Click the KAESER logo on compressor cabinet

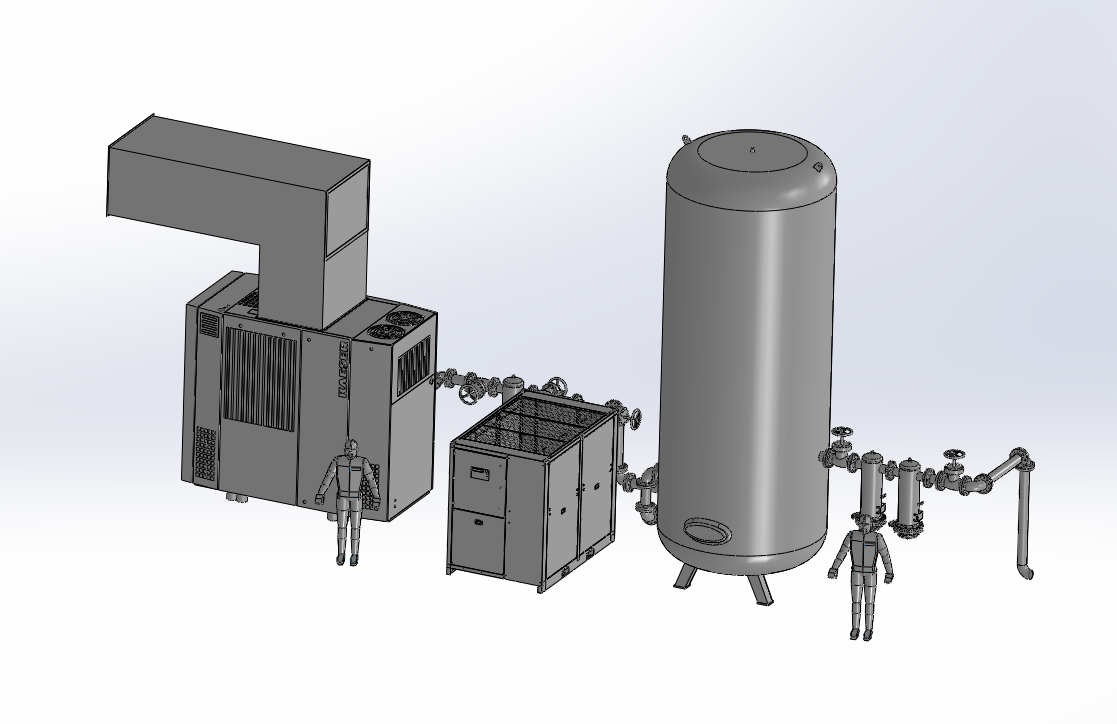point(341,370)
